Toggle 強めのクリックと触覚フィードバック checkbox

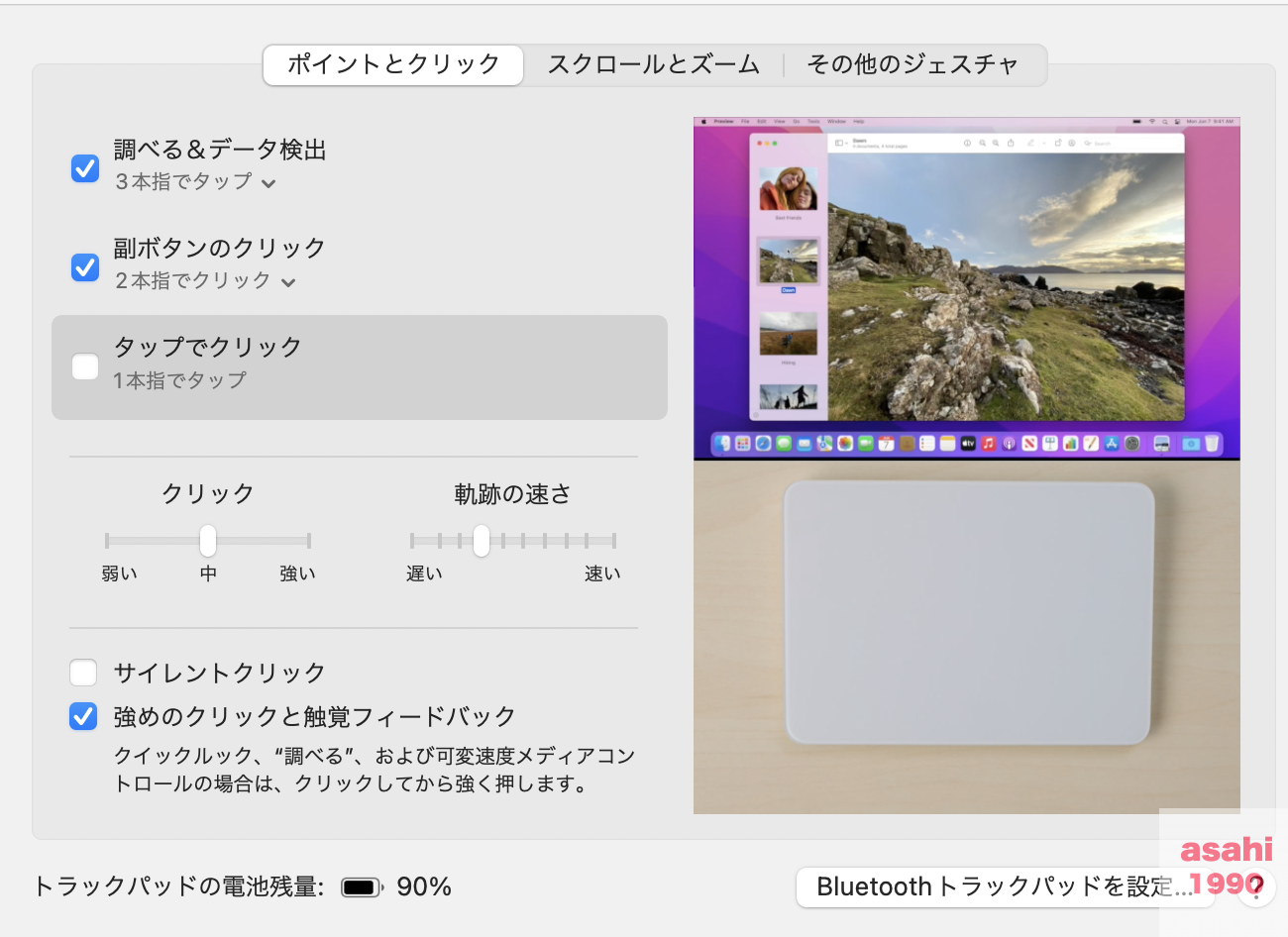83,716
